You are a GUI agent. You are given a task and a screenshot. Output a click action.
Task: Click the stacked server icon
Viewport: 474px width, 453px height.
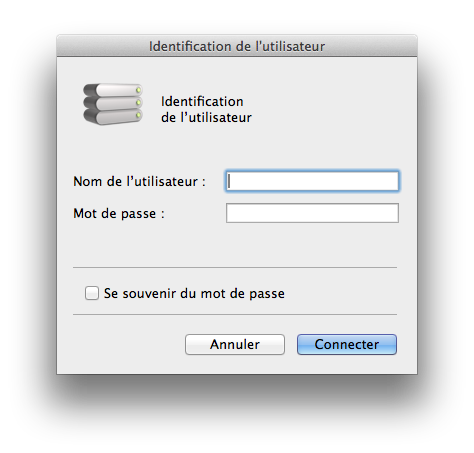tap(113, 104)
